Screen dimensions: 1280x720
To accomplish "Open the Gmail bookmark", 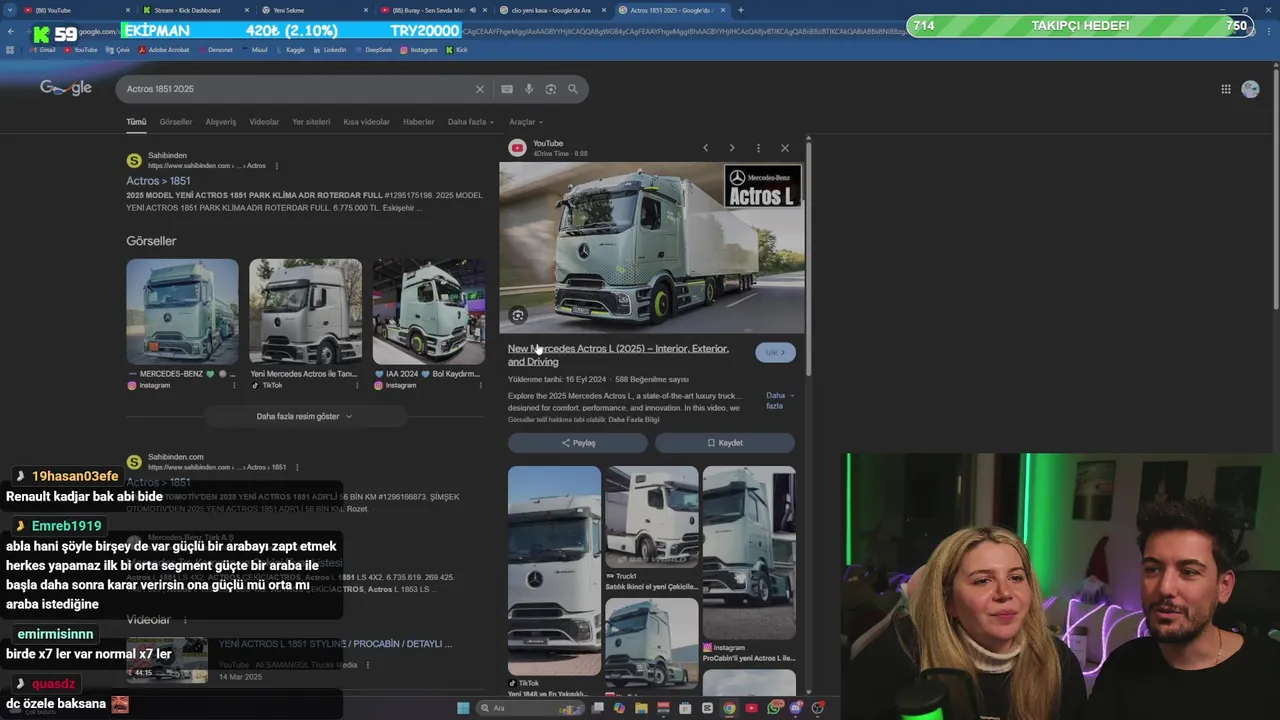I will pos(42,50).
